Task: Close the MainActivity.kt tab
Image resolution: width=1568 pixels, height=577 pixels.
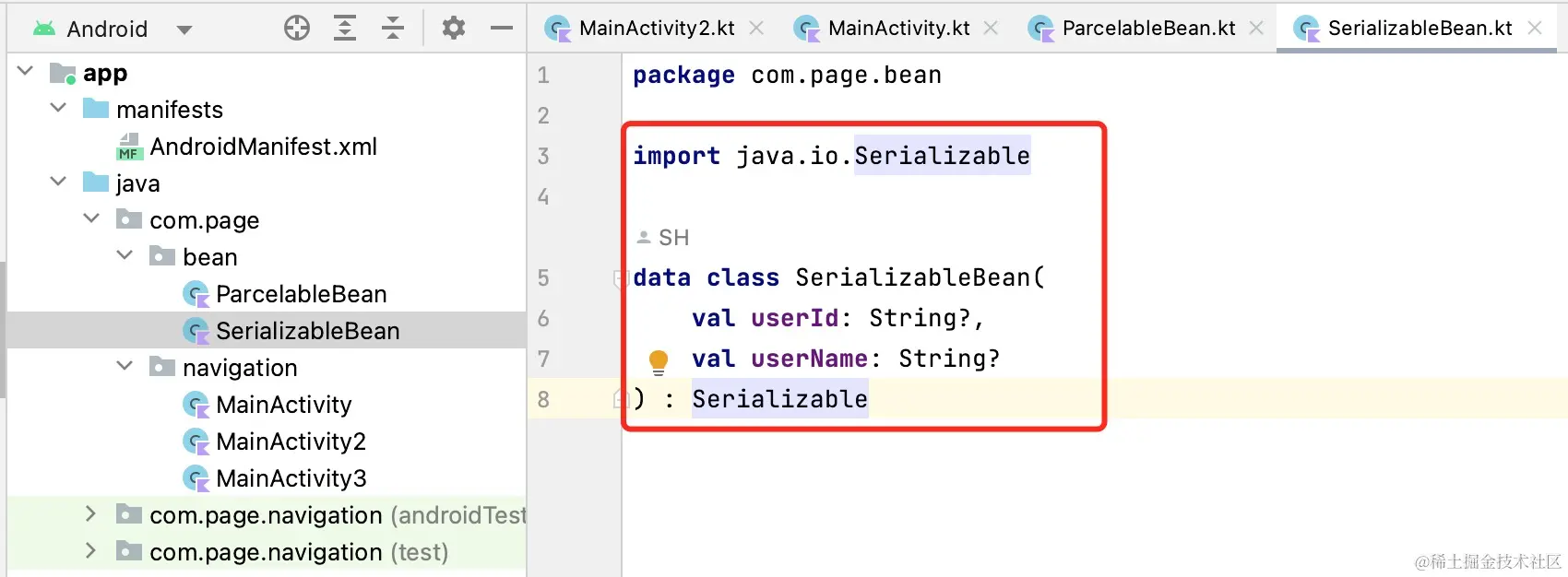Action: coord(991,29)
